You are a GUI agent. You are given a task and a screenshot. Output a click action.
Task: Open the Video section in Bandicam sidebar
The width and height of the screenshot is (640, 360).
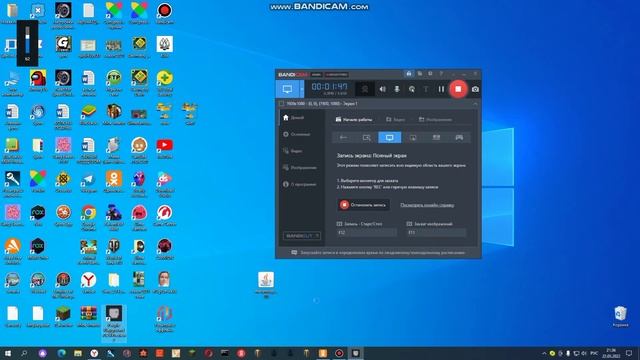[292, 151]
